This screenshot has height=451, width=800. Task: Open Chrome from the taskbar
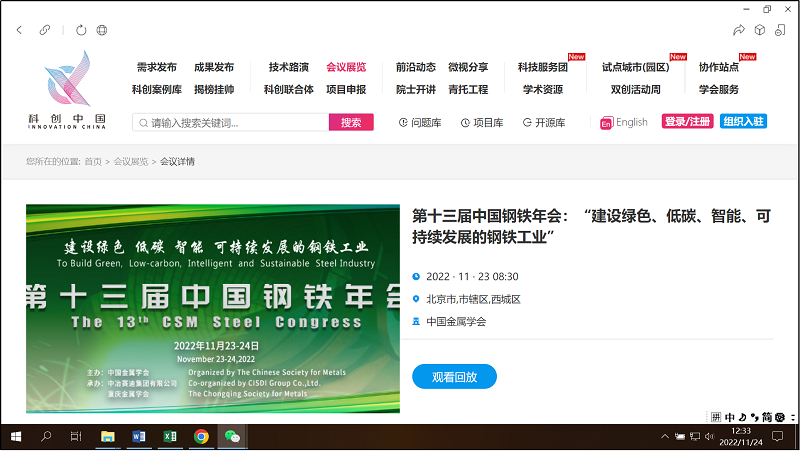(x=202, y=437)
